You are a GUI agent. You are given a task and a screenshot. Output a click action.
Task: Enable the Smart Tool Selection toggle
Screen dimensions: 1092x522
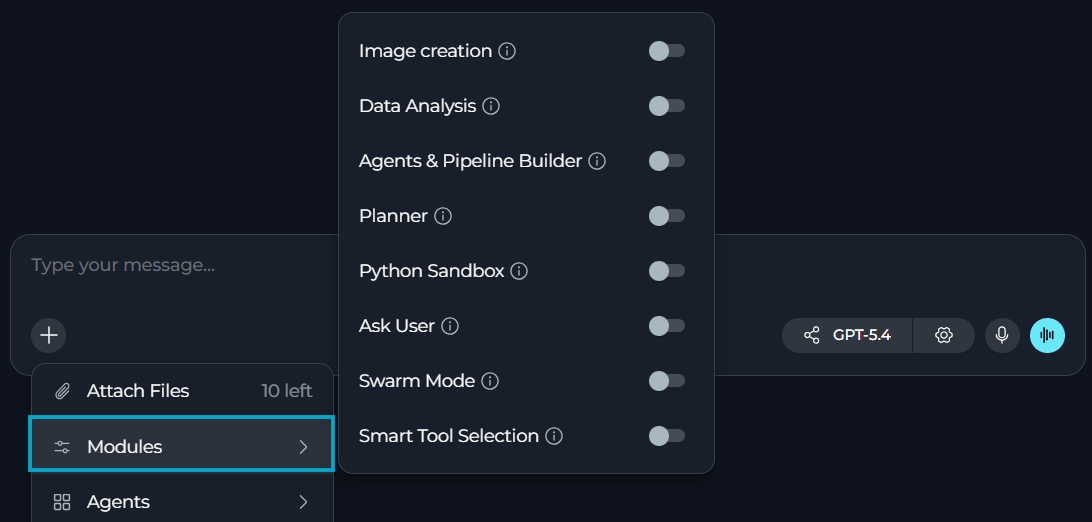tap(666, 436)
